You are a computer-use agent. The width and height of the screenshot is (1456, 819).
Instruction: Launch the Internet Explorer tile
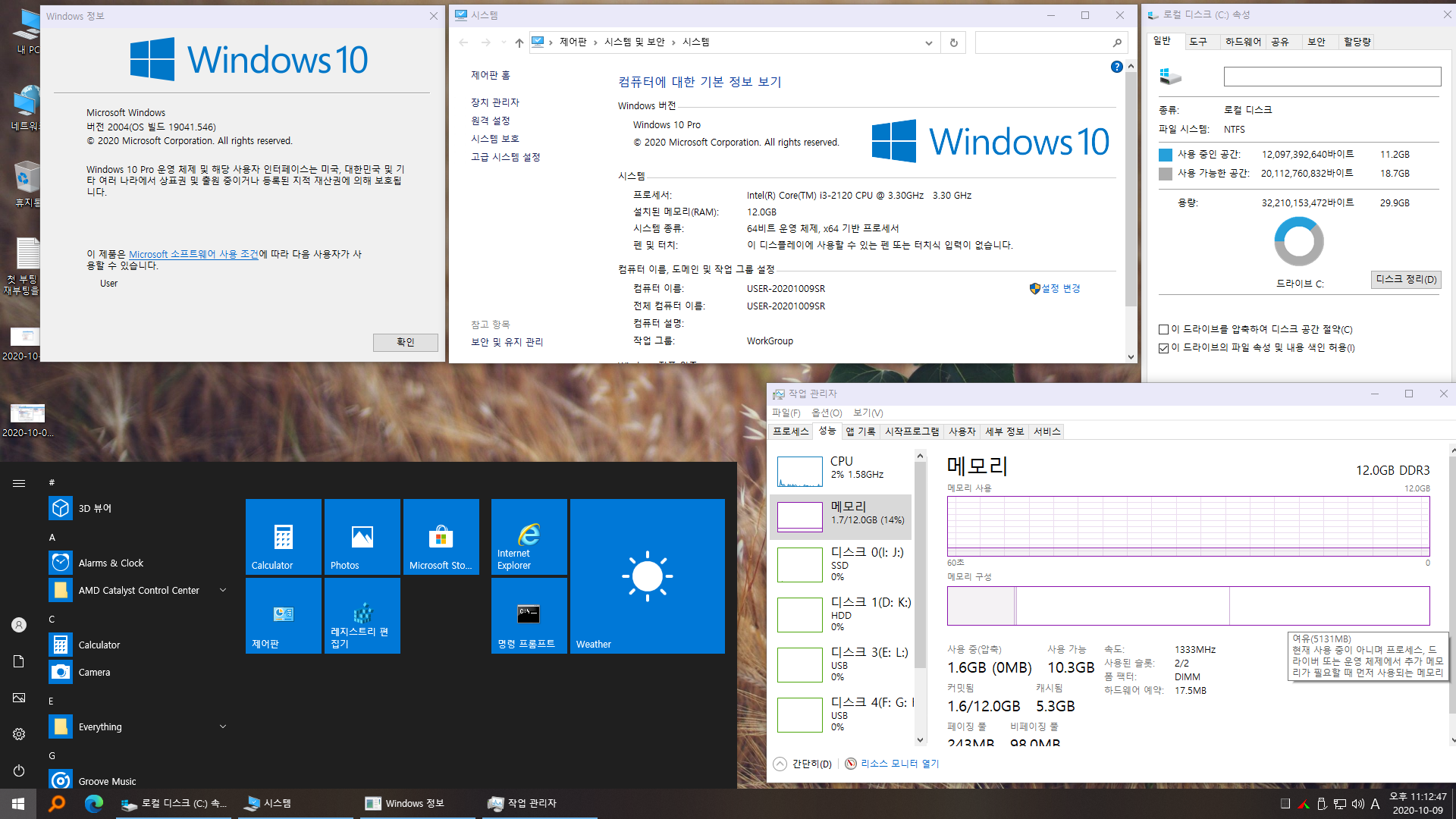point(529,537)
